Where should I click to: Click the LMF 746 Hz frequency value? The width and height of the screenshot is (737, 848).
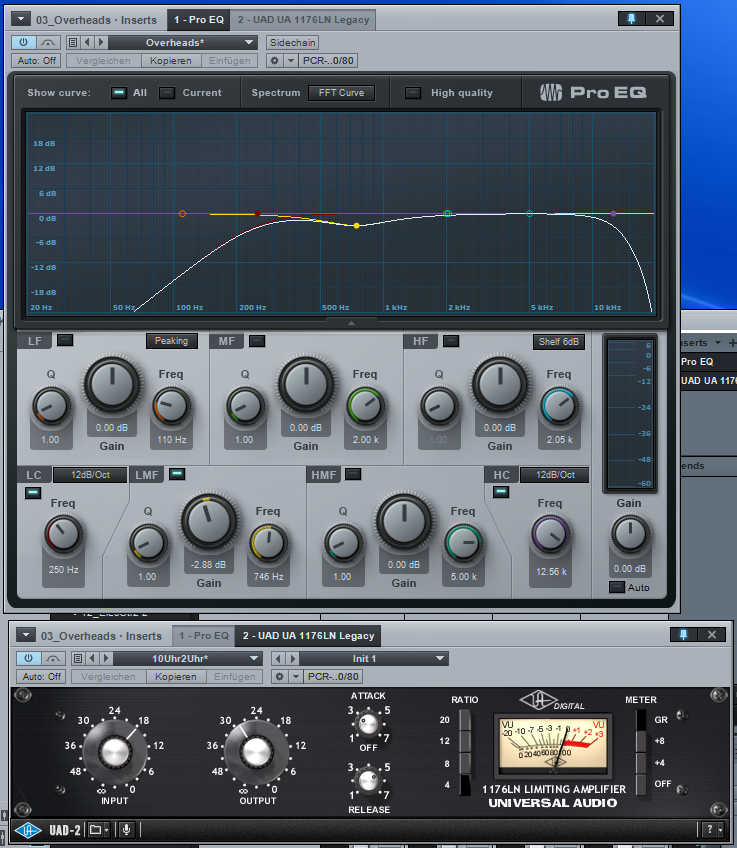click(268, 577)
